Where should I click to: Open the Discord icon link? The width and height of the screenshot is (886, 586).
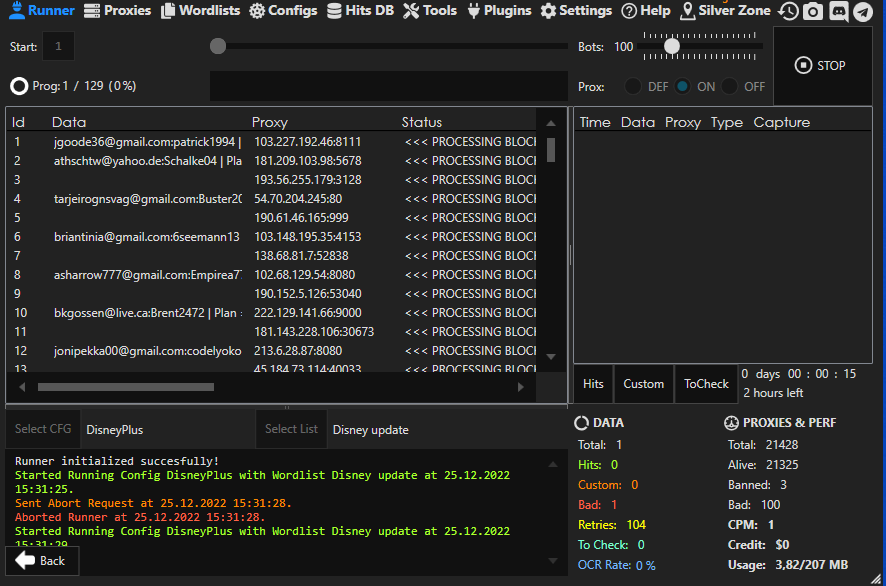(x=838, y=11)
